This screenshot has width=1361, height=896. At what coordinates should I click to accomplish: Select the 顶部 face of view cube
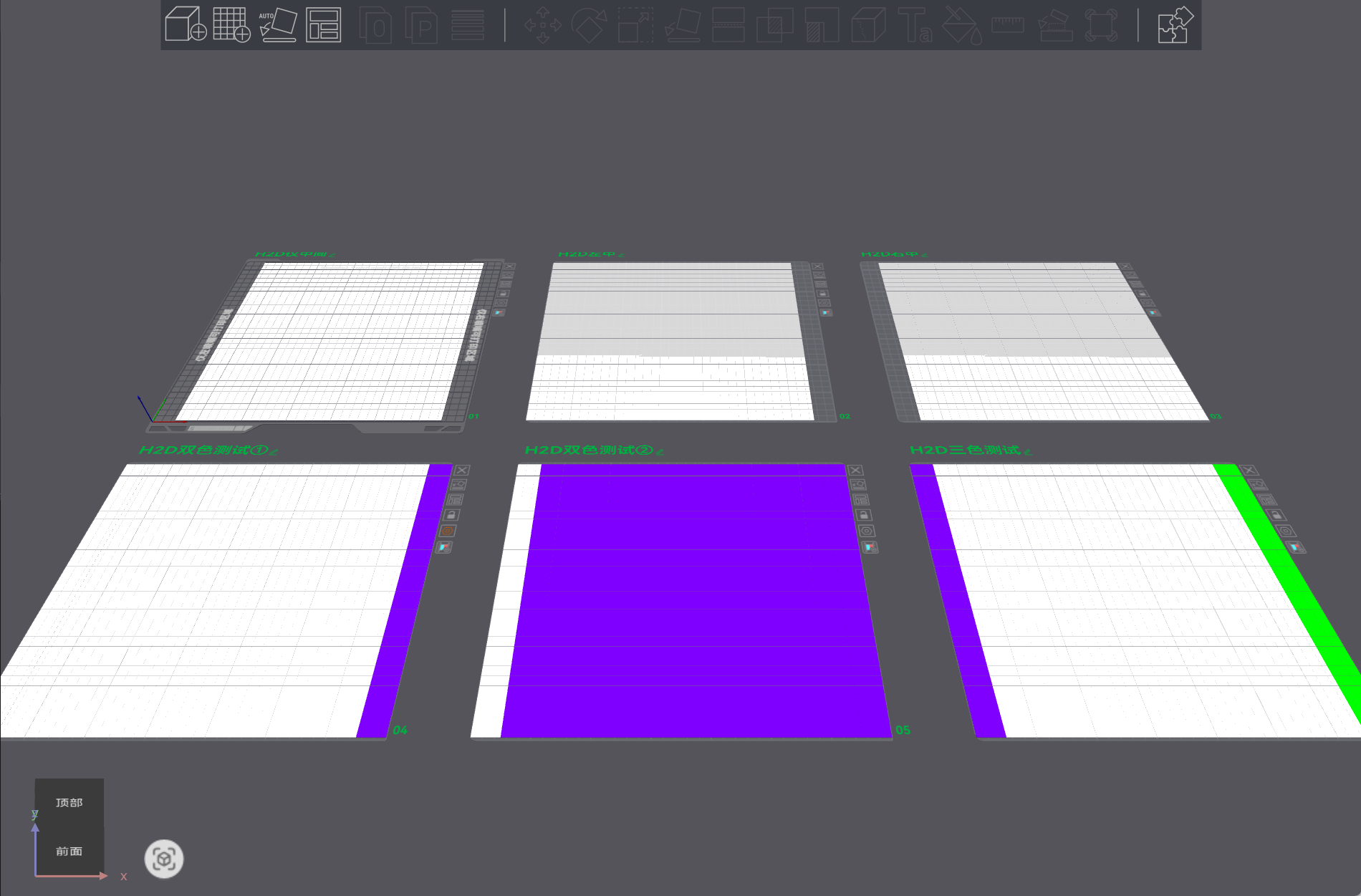69,803
